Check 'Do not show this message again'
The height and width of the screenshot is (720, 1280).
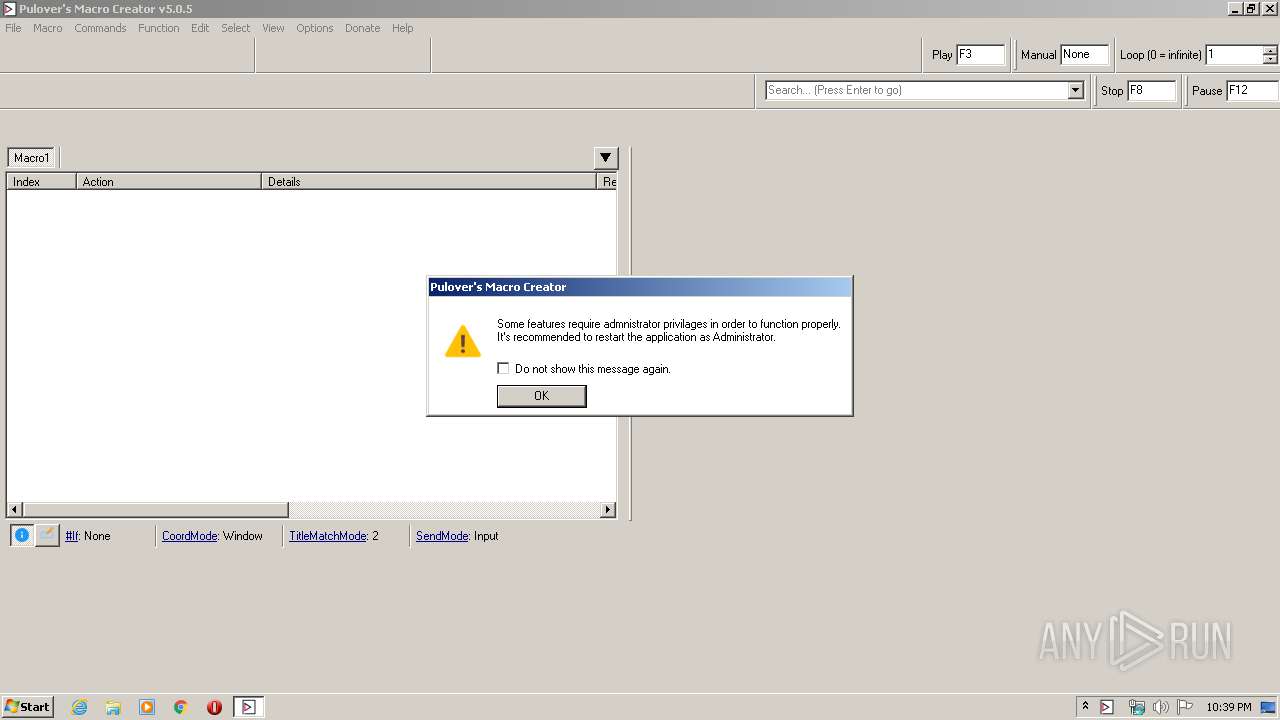[x=503, y=368]
